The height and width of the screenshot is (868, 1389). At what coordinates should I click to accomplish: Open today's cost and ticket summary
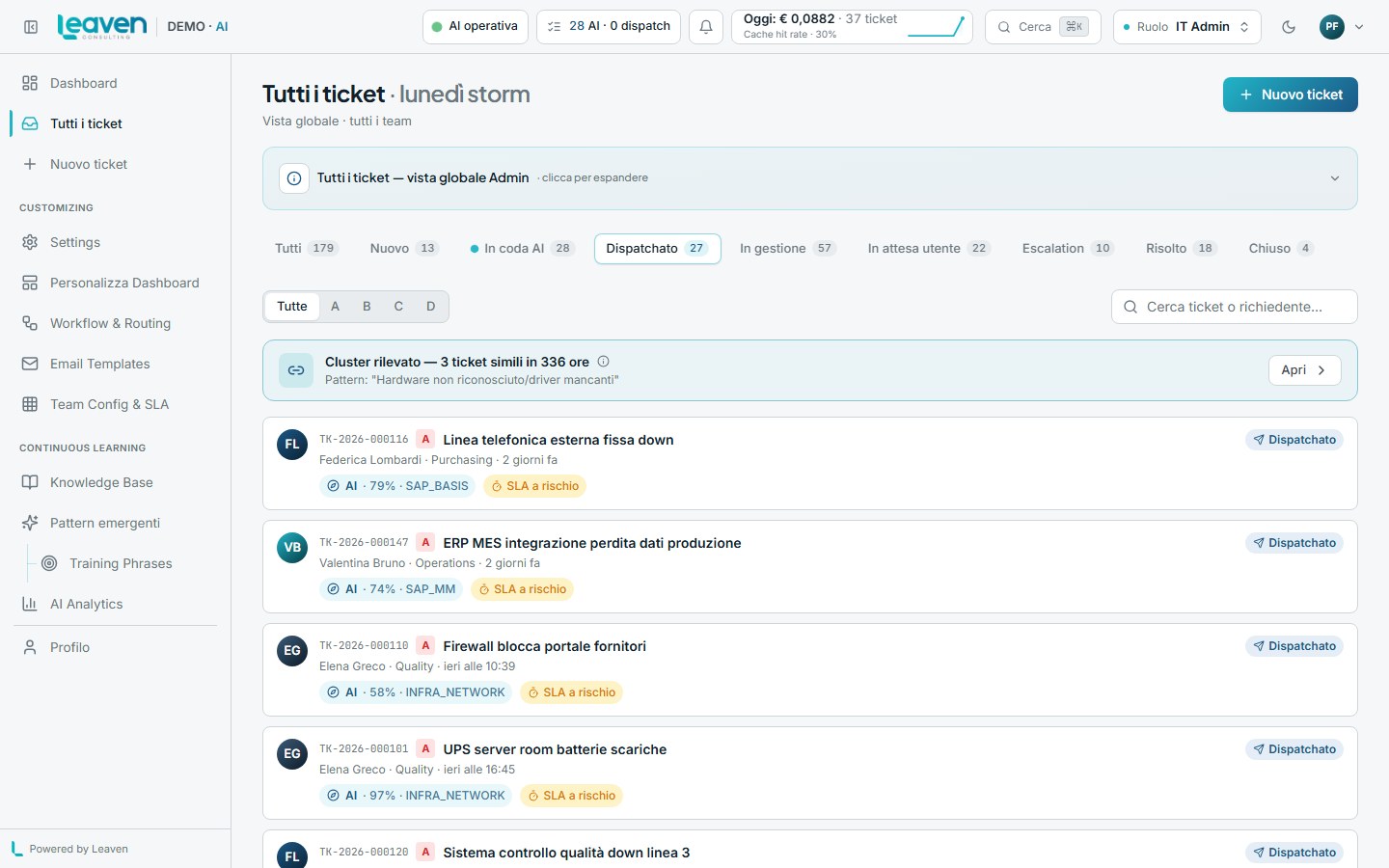click(x=853, y=27)
